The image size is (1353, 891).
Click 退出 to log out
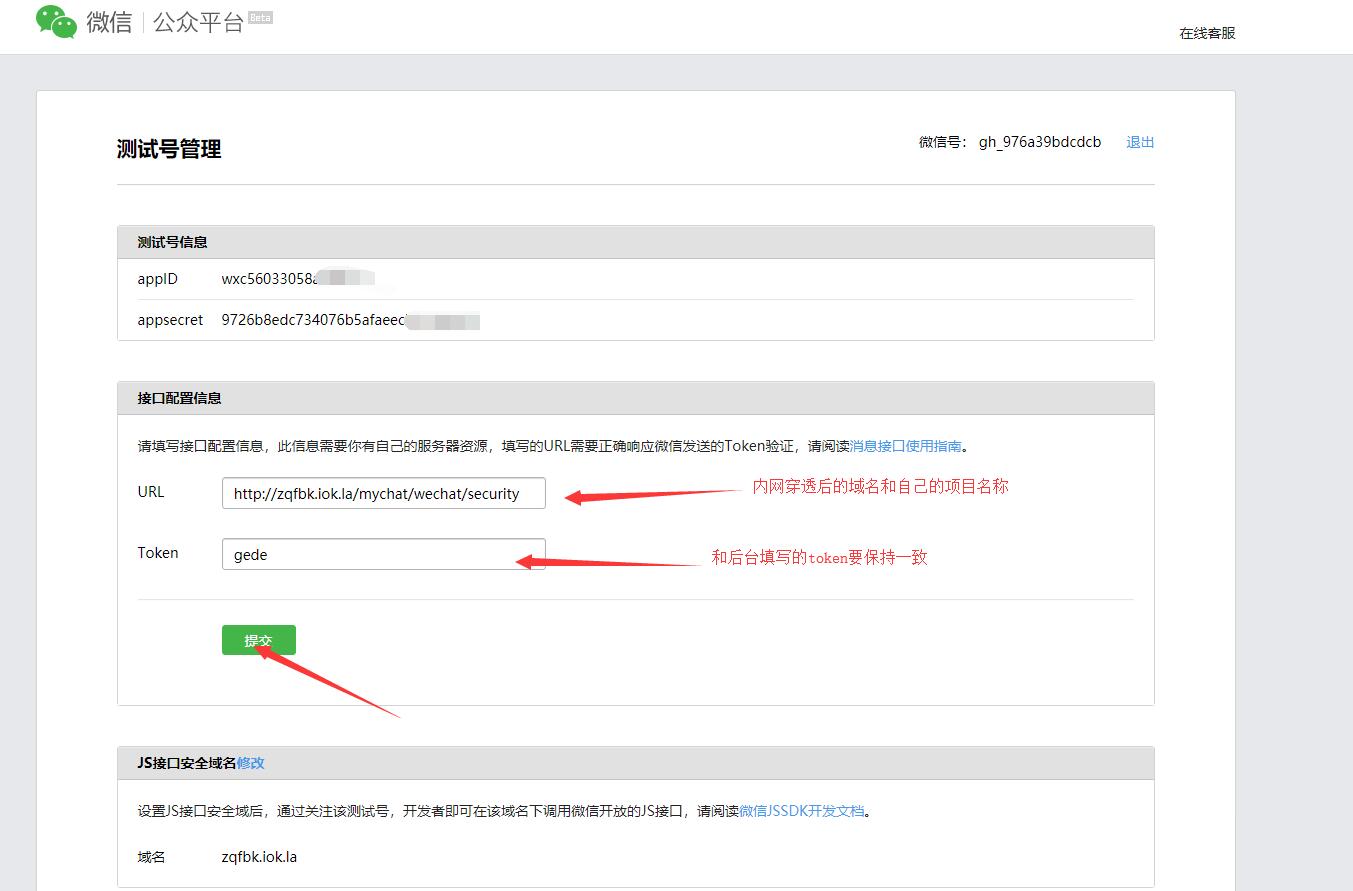[x=1140, y=142]
